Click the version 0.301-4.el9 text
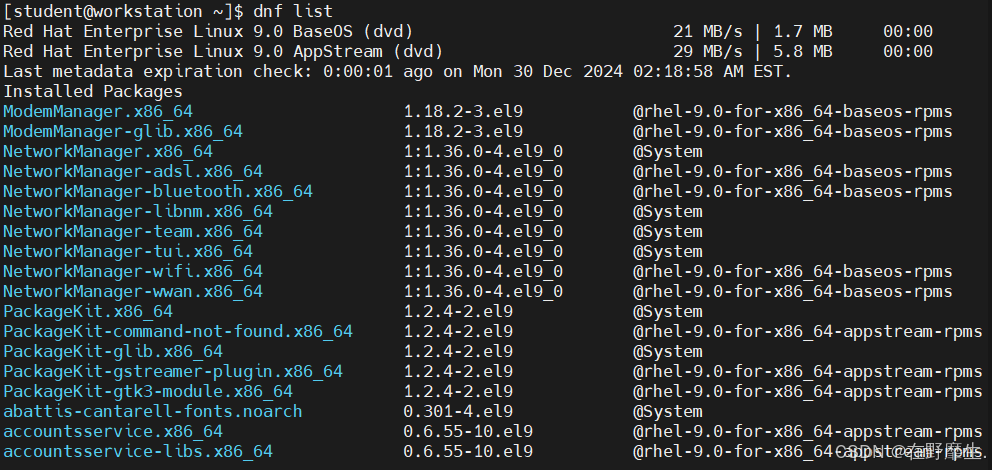This screenshot has height=470, width=992. click(458, 412)
